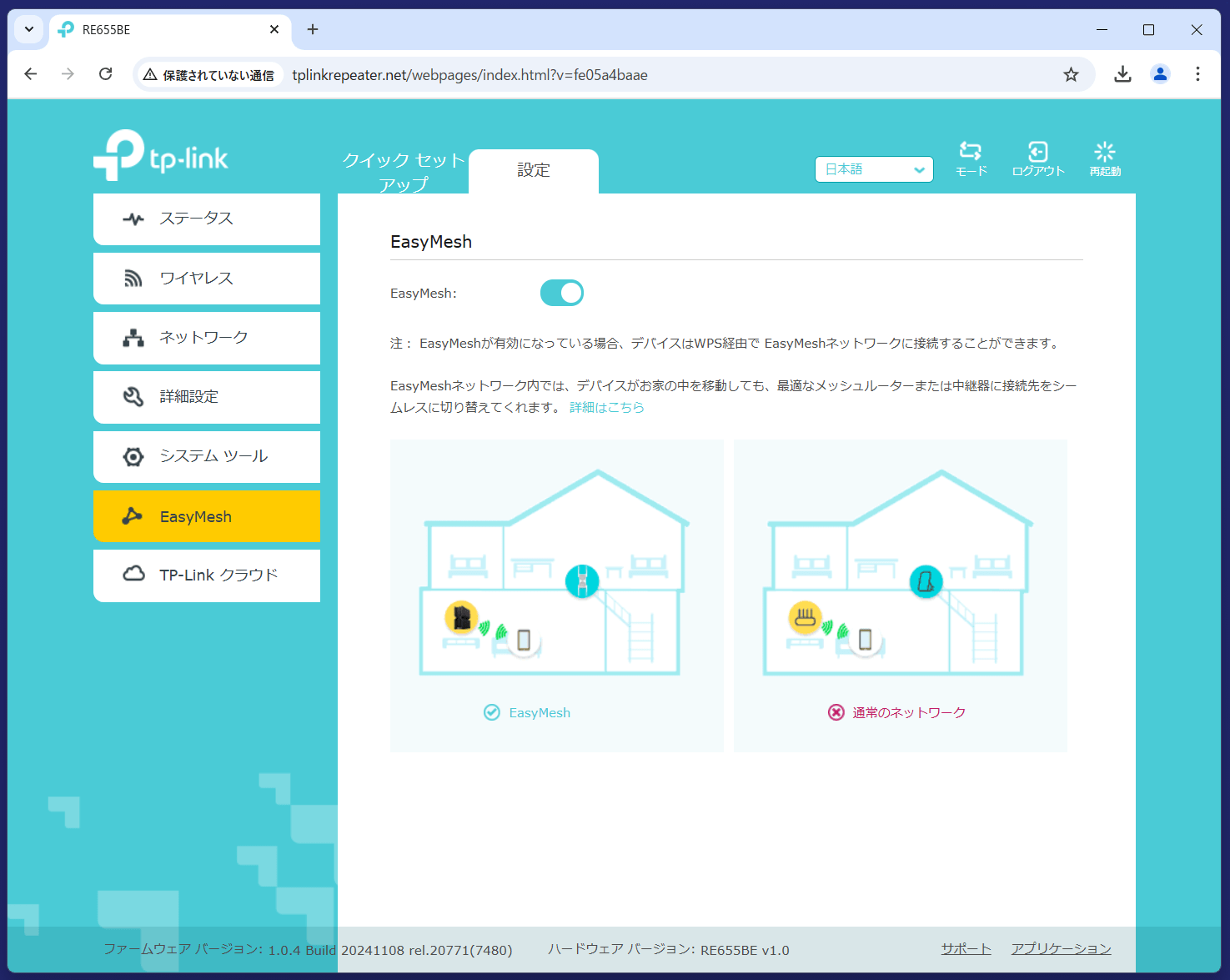Click the red X beside 通常のネットワーク

836,712
